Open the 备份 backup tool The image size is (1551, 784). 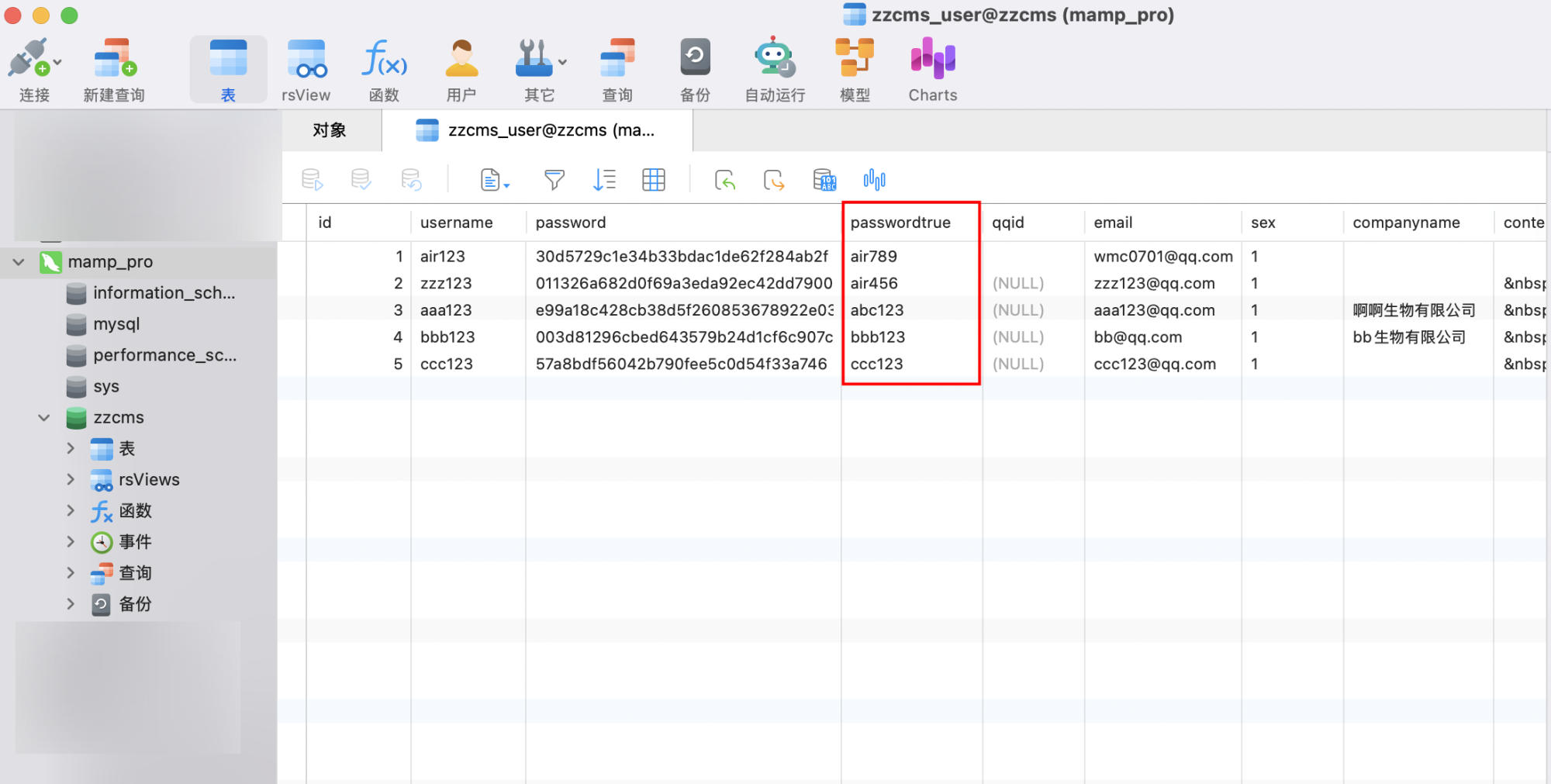coord(695,60)
